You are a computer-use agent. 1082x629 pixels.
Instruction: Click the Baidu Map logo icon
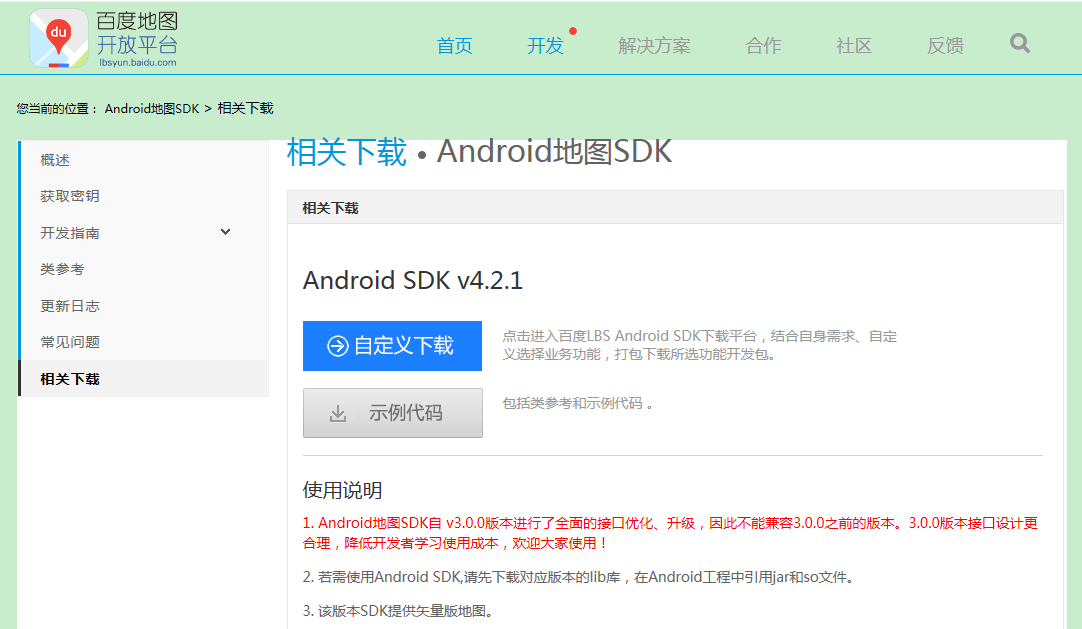coord(59,39)
